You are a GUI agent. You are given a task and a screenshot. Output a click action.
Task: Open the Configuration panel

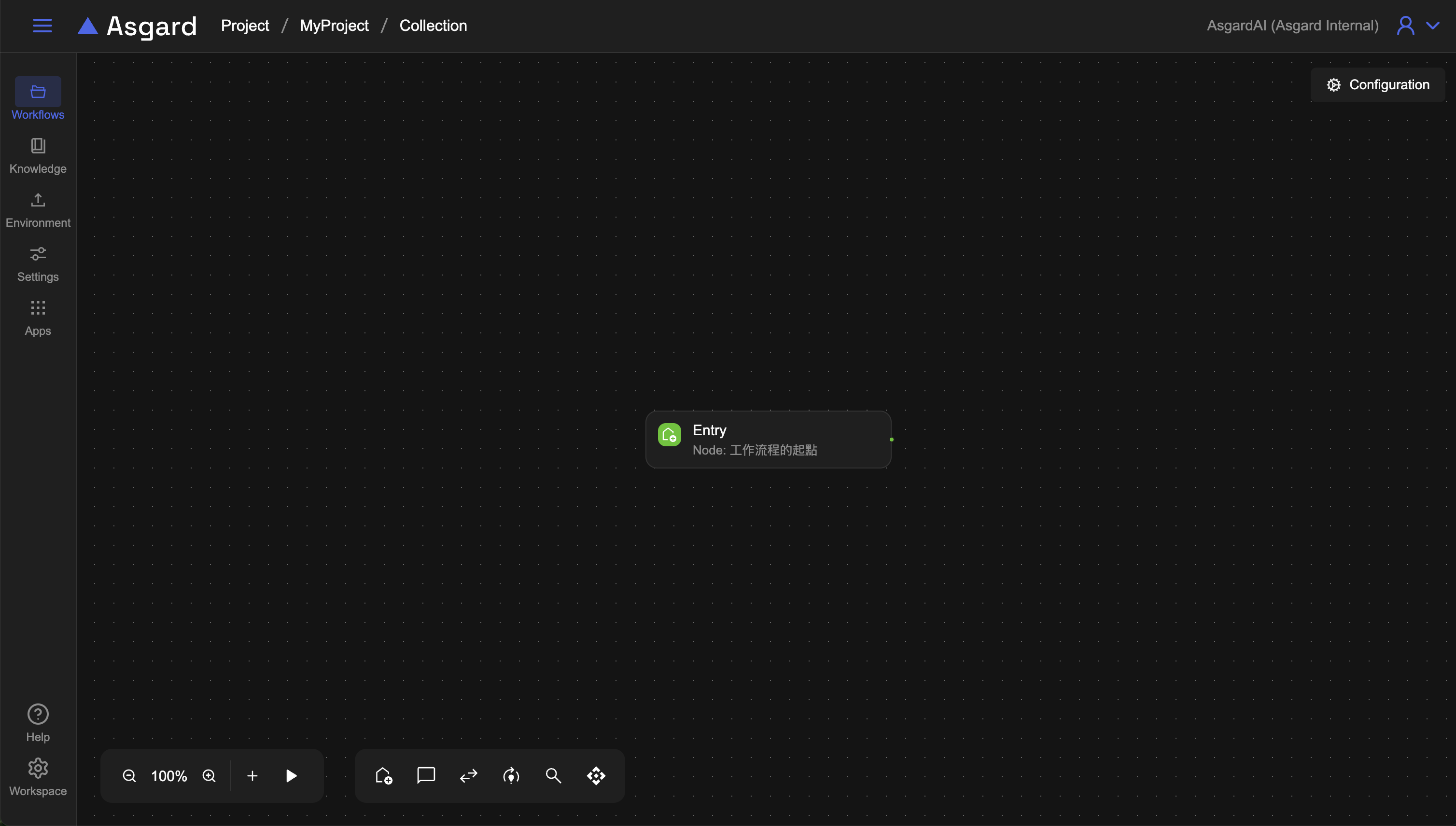[1378, 84]
